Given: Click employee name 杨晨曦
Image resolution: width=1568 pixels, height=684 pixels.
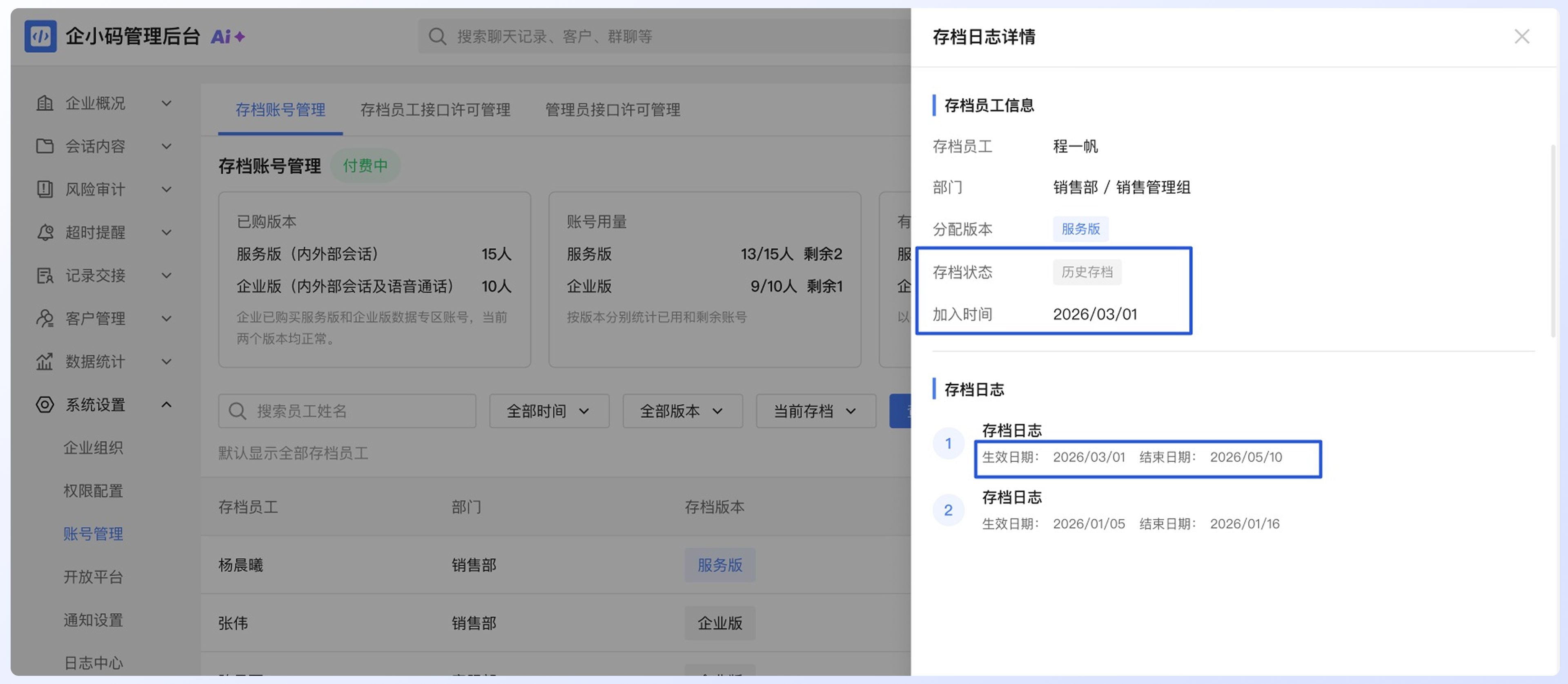Looking at the screenshot, I should (241, 565).
